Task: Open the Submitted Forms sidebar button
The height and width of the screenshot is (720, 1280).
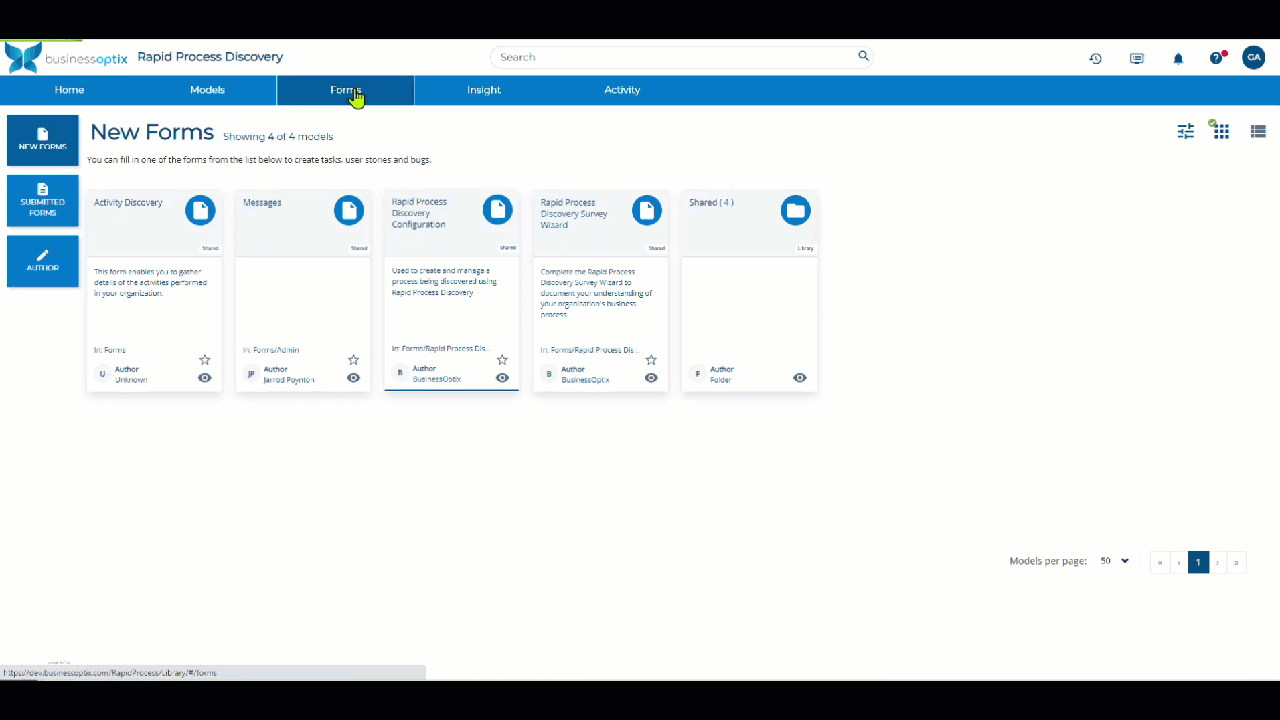Action: [43, 201]
